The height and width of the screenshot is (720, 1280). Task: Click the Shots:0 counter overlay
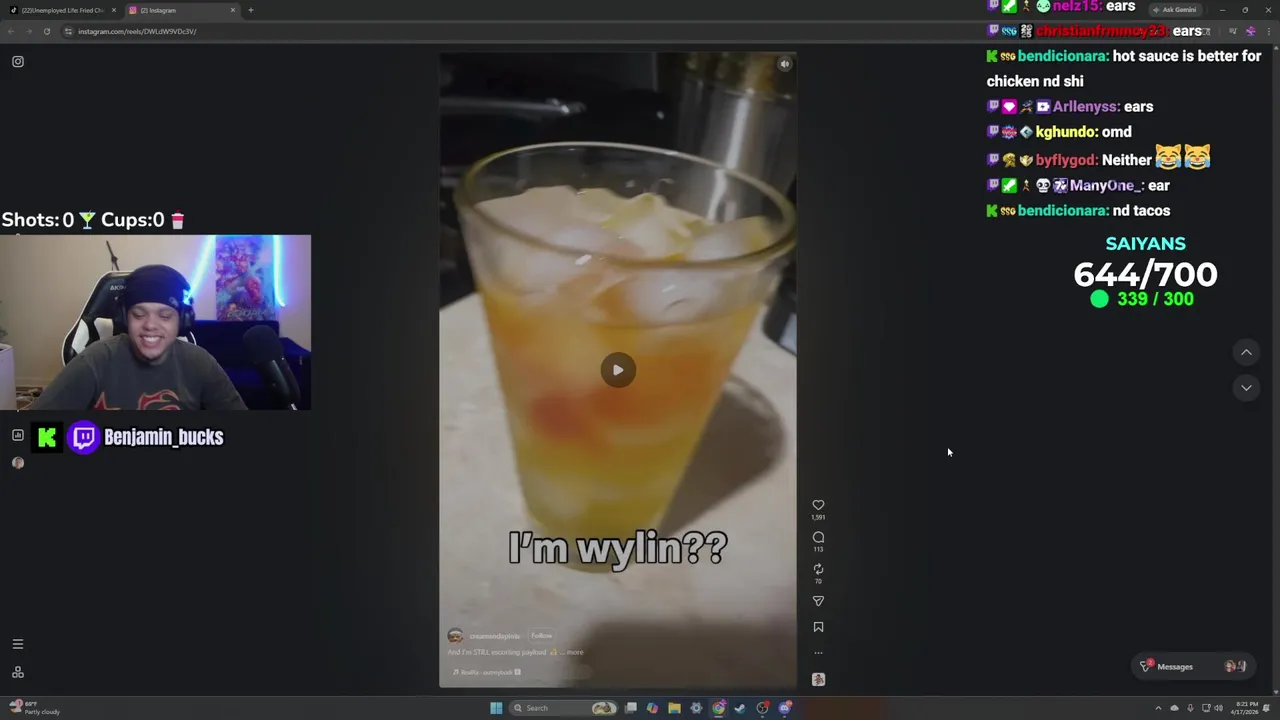point(48,220)
